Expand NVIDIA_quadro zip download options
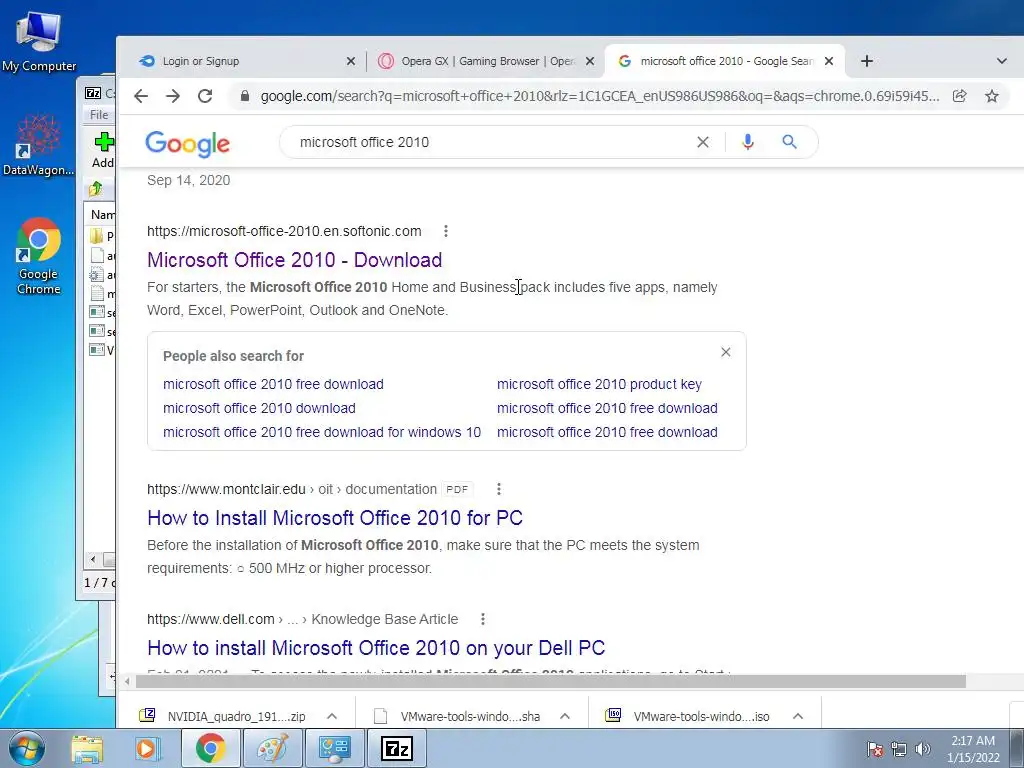 coord(332,716)
